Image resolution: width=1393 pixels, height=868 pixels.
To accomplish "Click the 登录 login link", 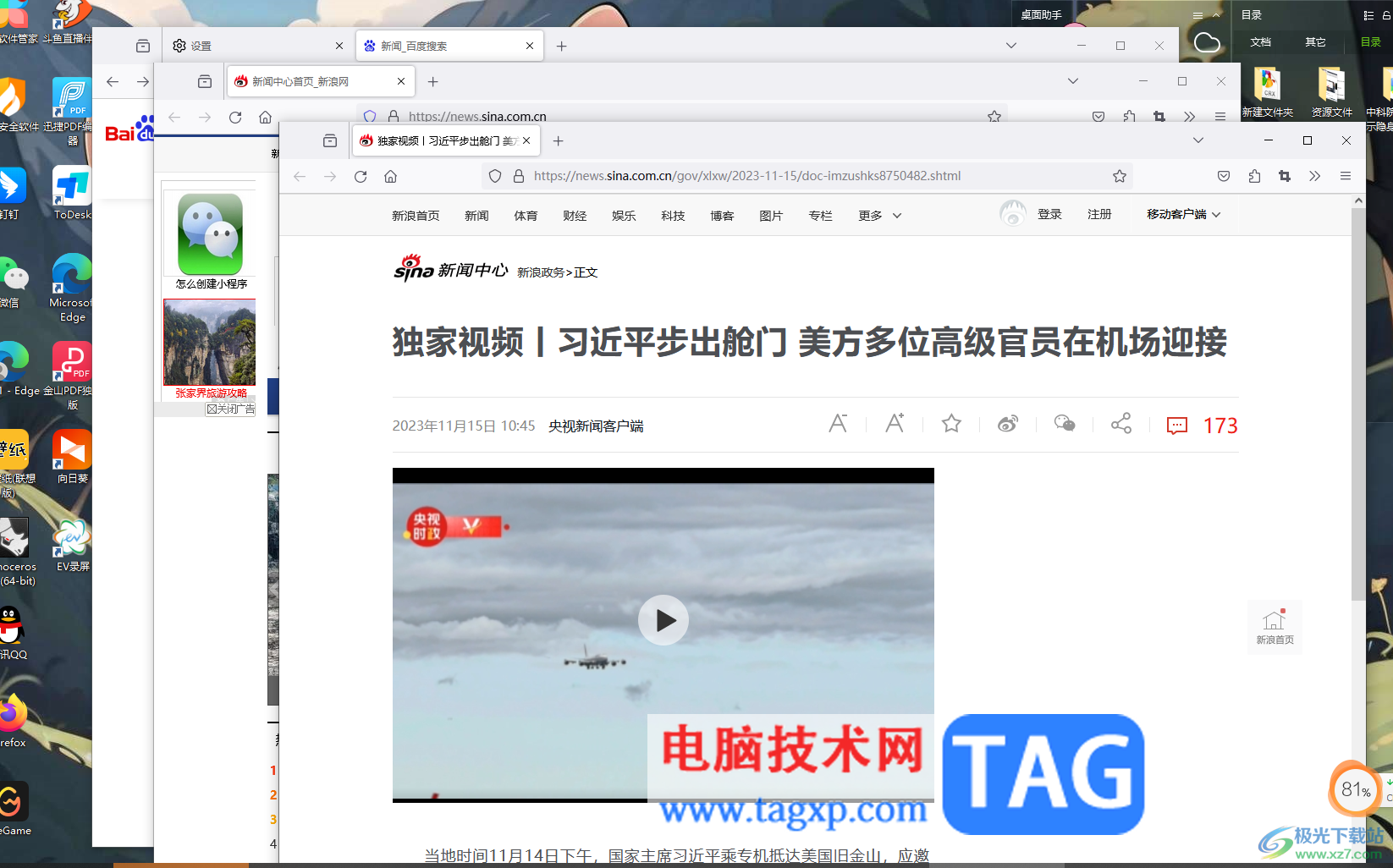I will (x=1049, y=214).
